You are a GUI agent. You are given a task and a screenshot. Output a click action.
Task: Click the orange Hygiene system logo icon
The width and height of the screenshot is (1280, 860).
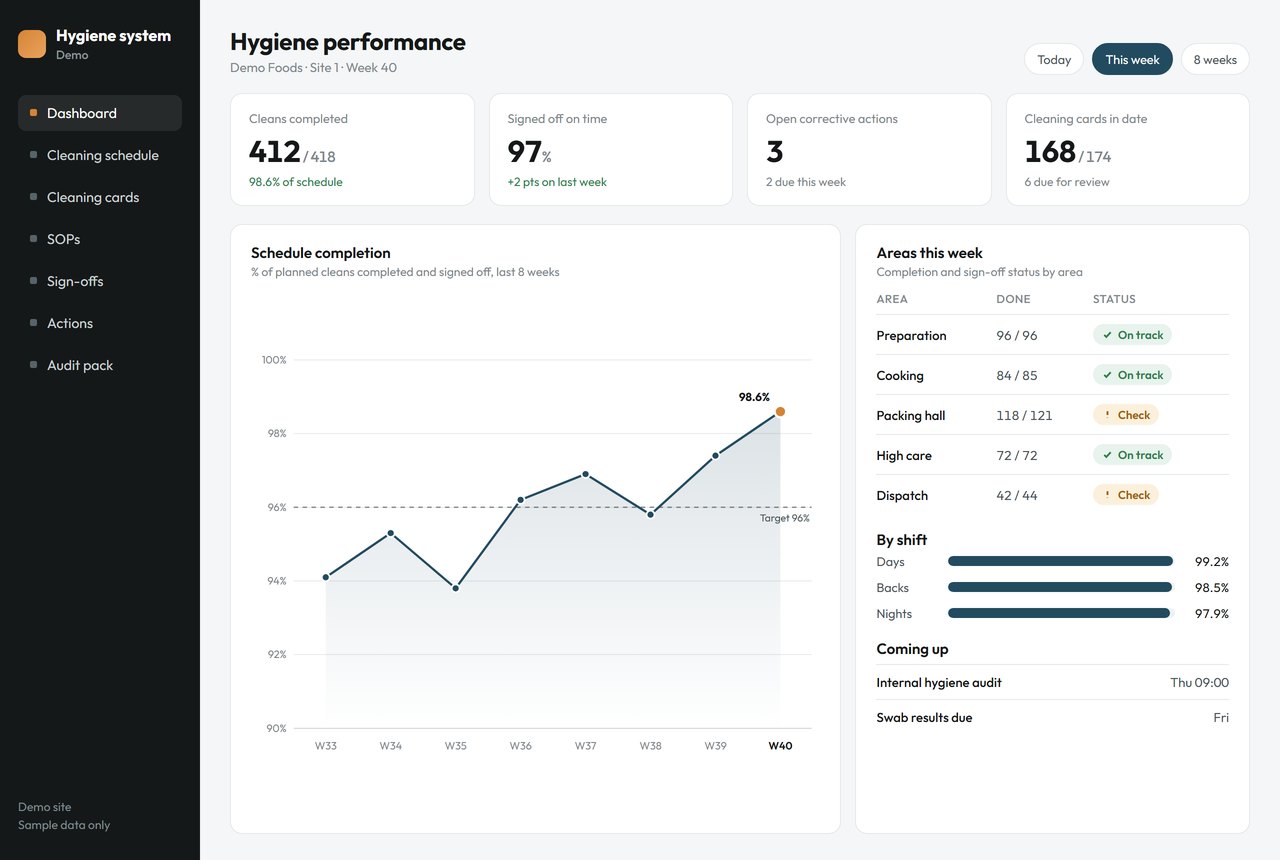[x=32, y=44]
